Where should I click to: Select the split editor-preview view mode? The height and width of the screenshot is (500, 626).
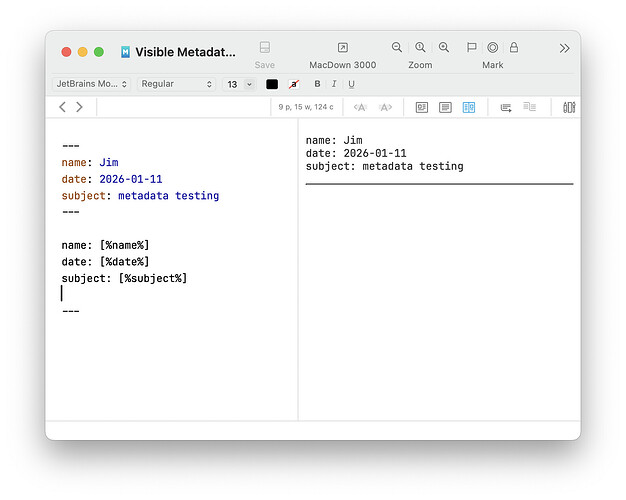click(x=469, y=107)
